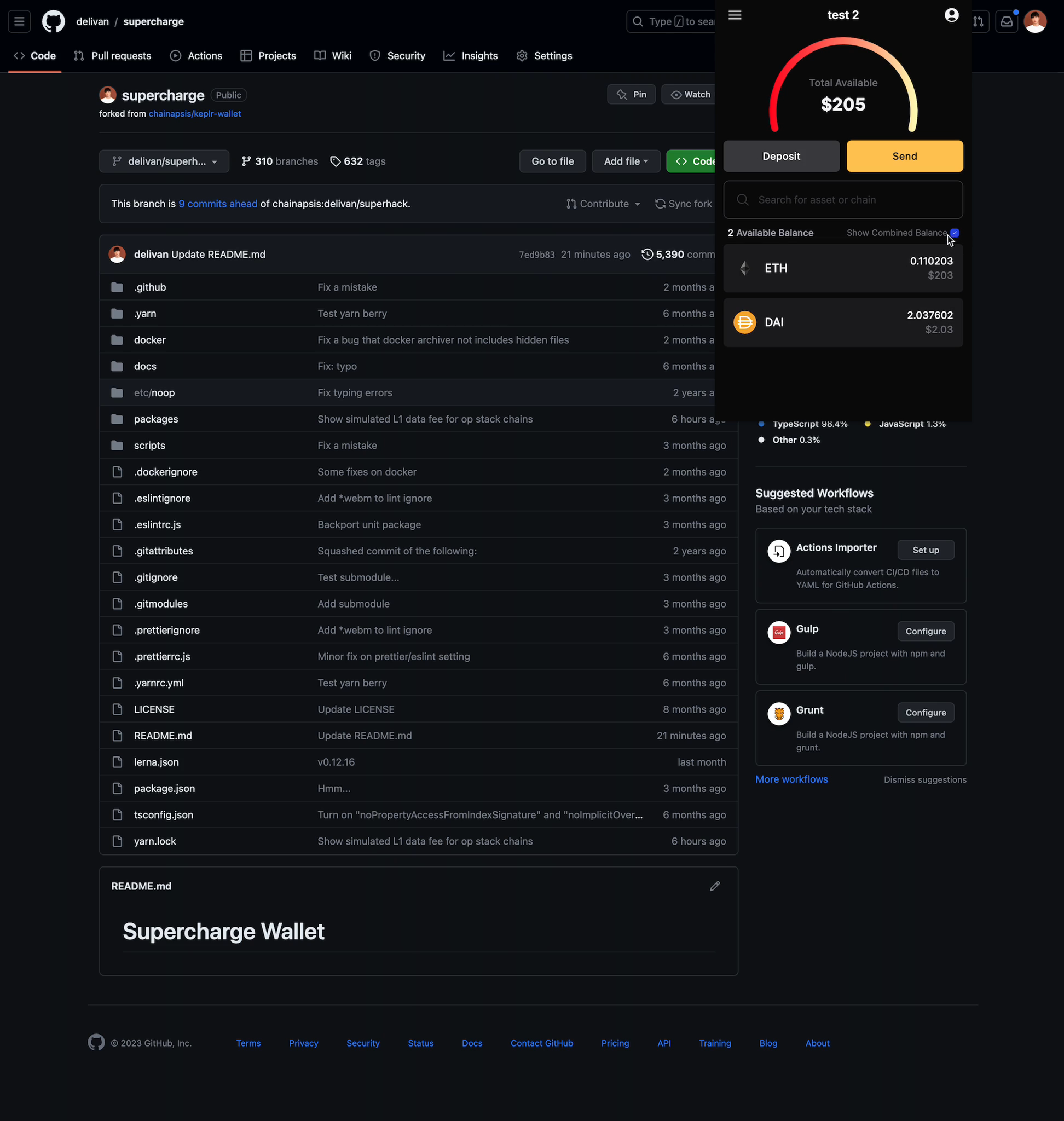Pin the repository with Pin button
This screenshot has height=1121, width=1064.
pyautogui.click(x=631, y=94)
